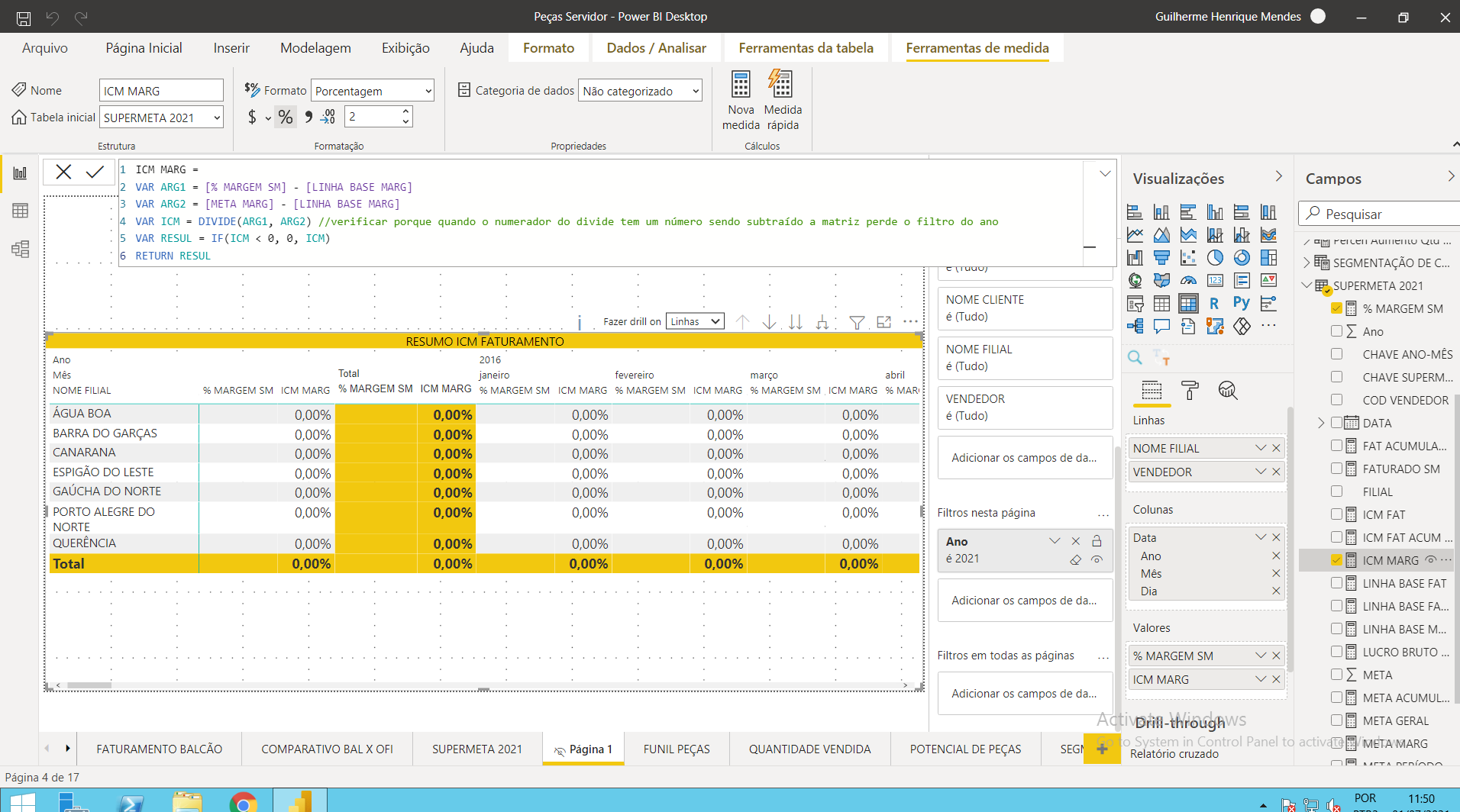Open the Data view from the sidebar
The image size is (1460, 812).
tap(21, 211)
